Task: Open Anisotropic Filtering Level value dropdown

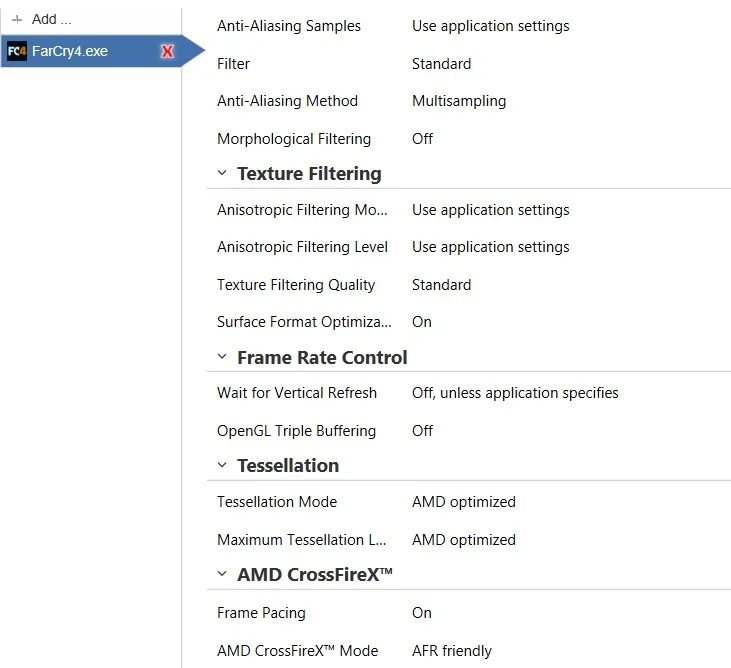Action: (490, 247)
